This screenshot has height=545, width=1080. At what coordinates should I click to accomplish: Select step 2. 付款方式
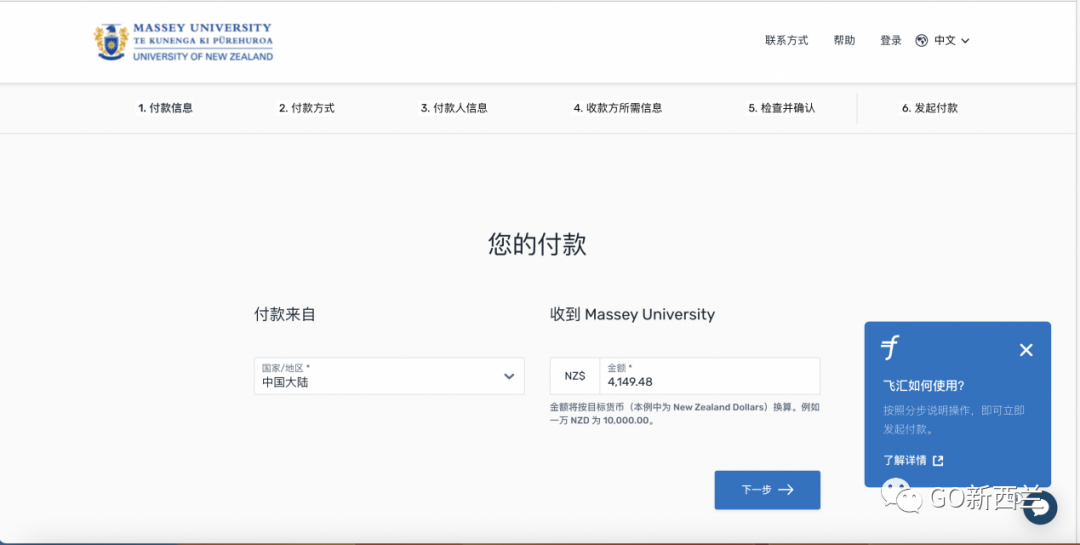tap(307, 108)
